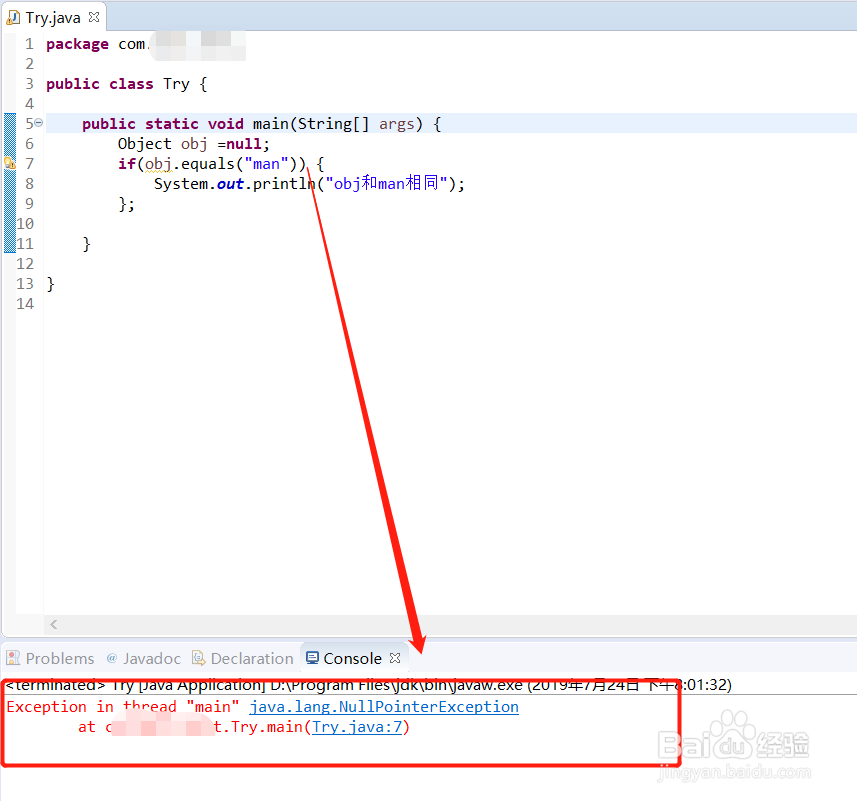This screenshot has width=857, height=801.
Task: Click the System.out.println statement on line 8
Action: click(x=309, y=184)
